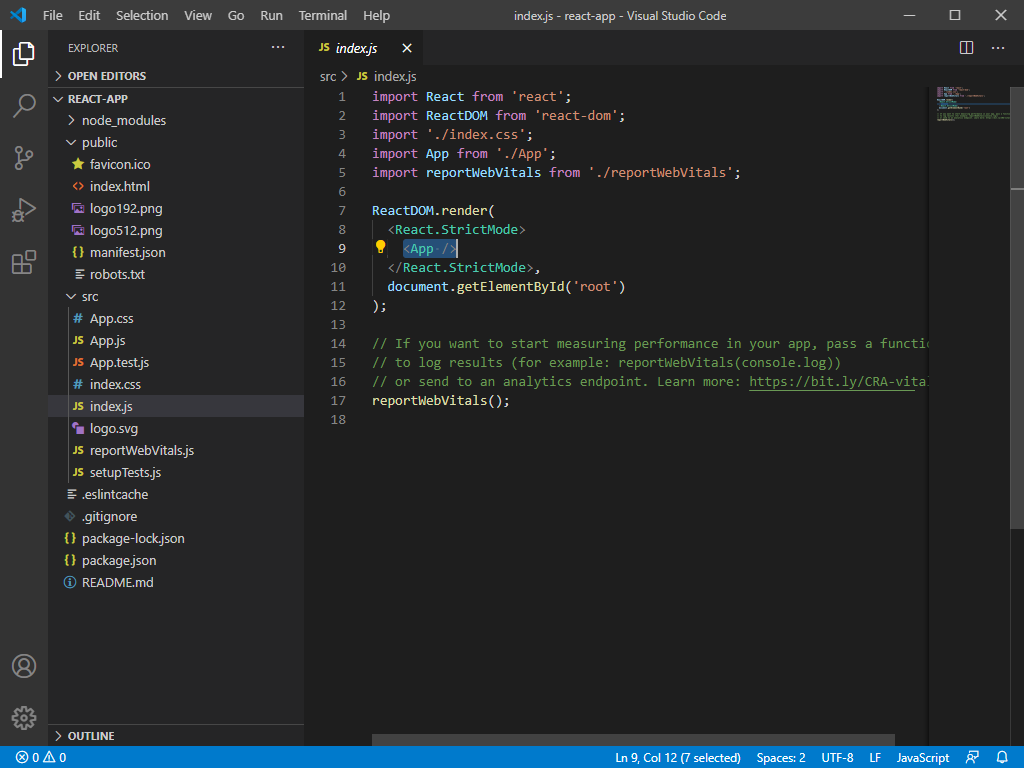Open the Extensions view
This screenshot has height=768, width=1024.
(x=24, y=262)
